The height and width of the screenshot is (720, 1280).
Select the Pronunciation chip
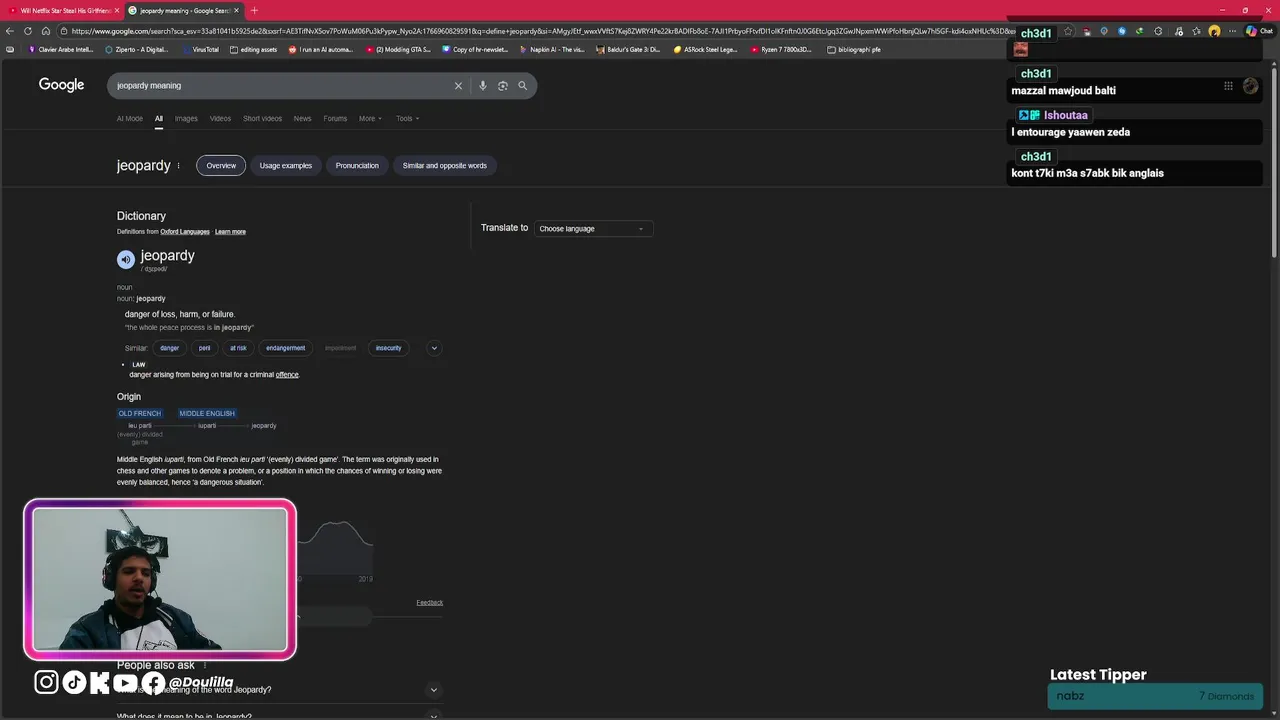pos(357,166)
